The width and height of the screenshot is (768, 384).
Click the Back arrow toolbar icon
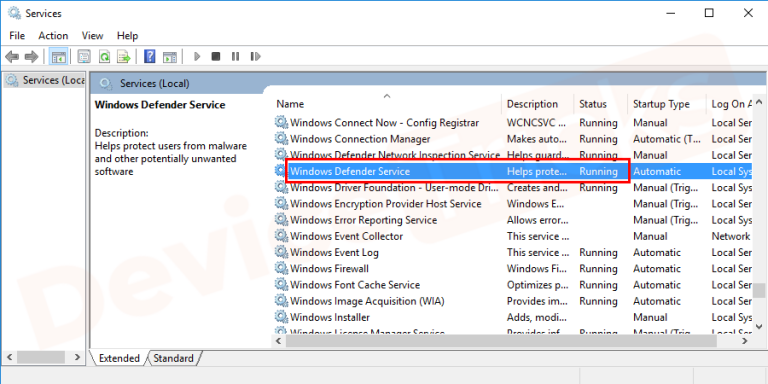12,57
